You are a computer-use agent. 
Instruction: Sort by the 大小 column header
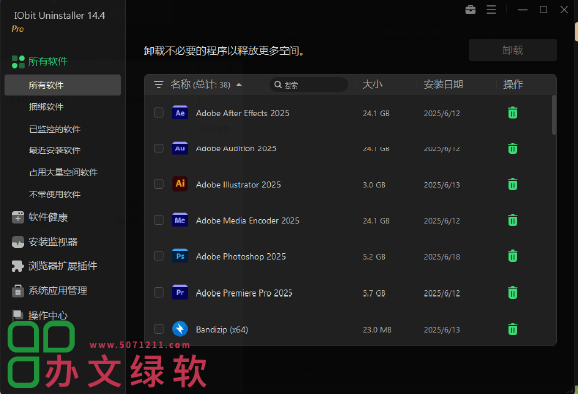pos(372,85)
